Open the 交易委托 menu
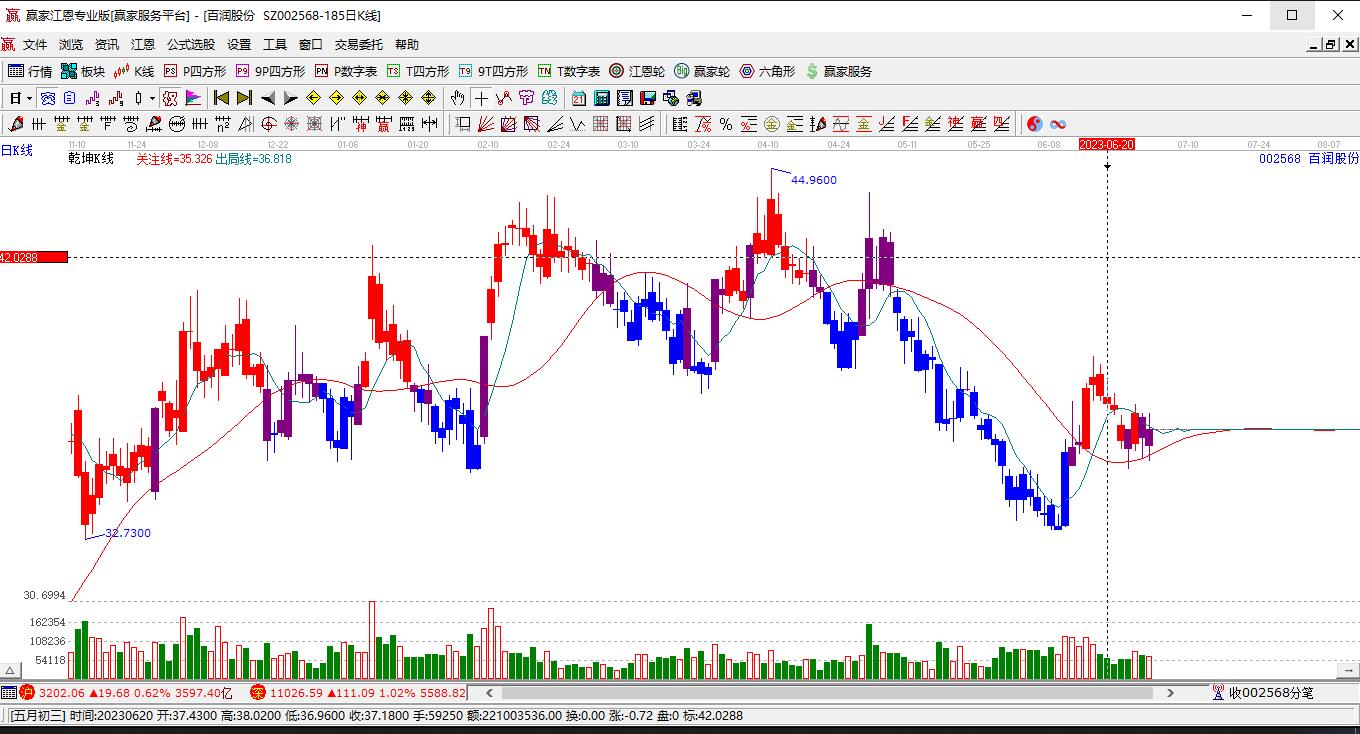 coord(359,44)
